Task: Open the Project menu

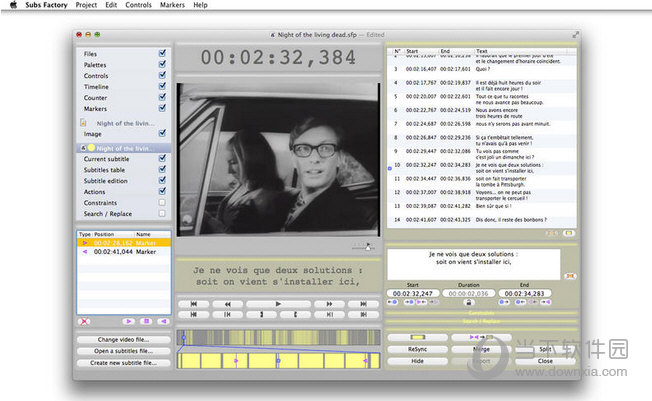Action: (x=86, y=5)
